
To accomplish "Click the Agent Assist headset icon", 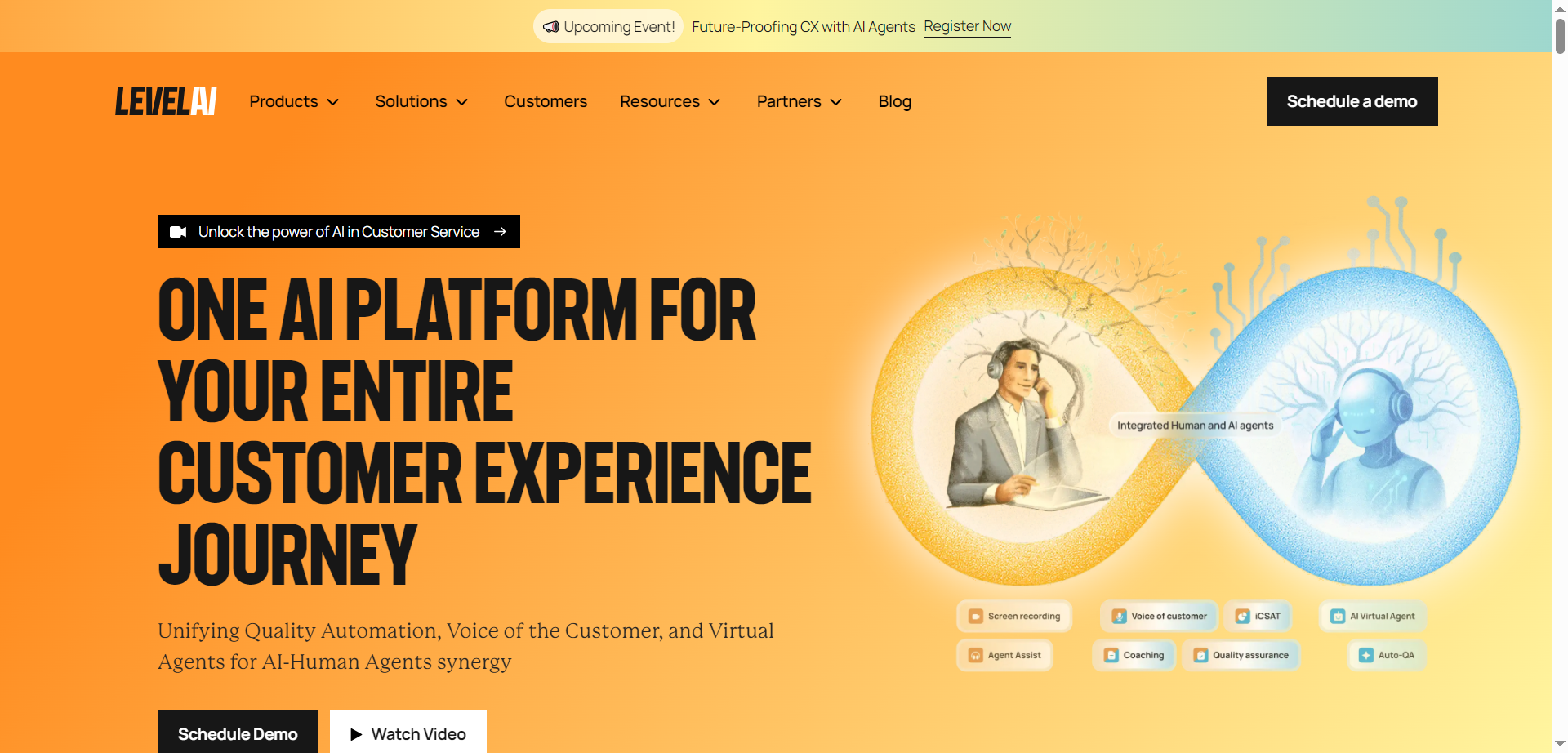I will (x=975, y=655).
